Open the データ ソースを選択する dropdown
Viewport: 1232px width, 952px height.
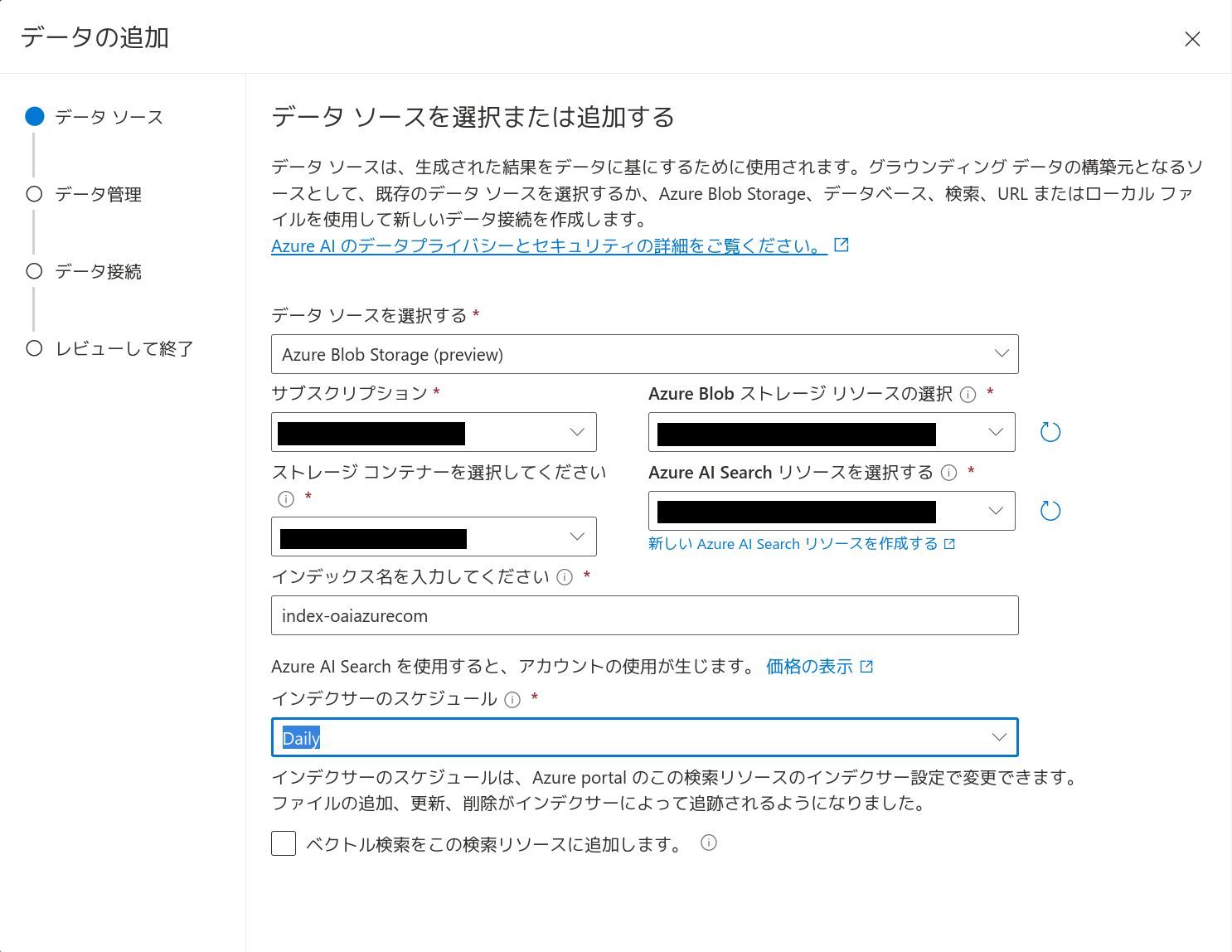(x=644, y=354)
